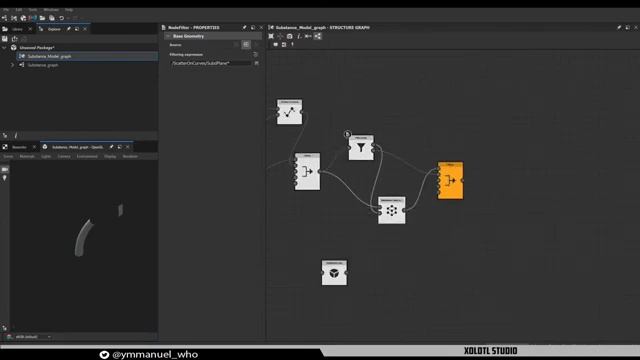The image size is (640, 360).
Task: Switch to the Explorer tab
Action: click(x=54, y=29)
